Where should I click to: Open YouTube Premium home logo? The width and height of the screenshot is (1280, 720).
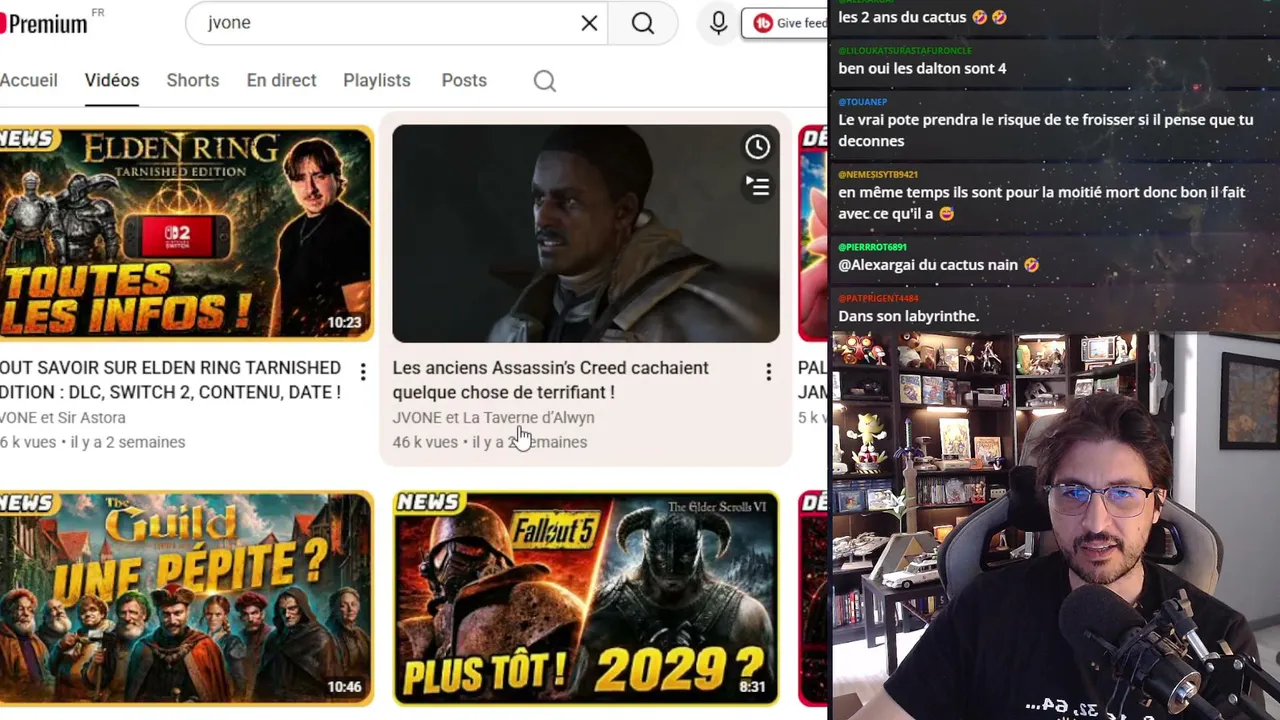45,23
